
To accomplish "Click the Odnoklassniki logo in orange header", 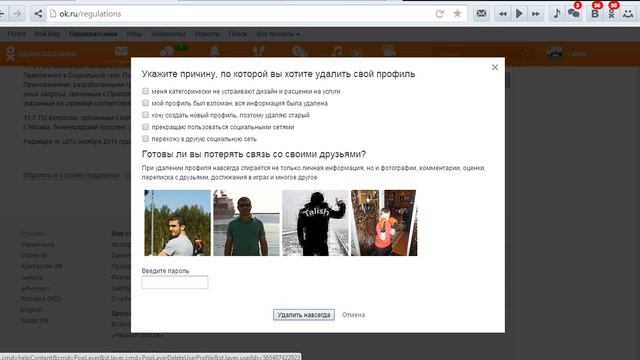I will pyautogui.click(x=41, y=53).
